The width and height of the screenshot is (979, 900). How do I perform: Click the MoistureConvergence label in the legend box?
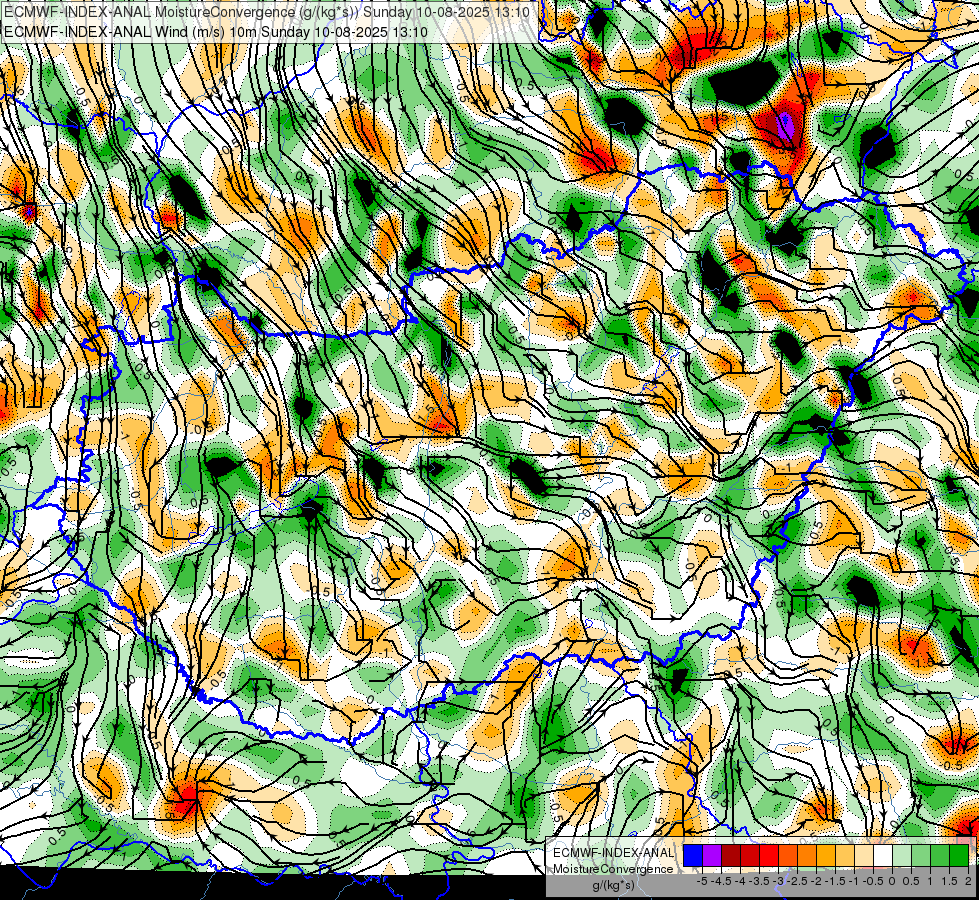(613, 869)
